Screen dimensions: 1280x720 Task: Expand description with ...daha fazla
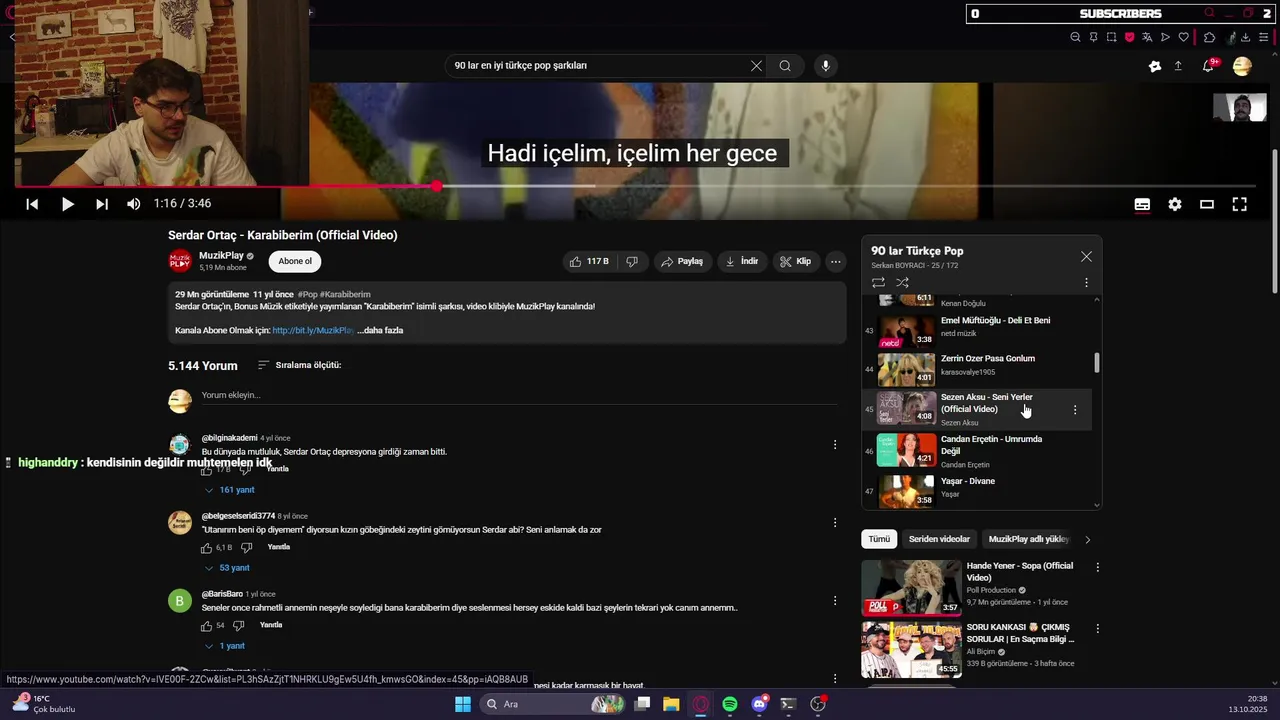coord(380,330)
